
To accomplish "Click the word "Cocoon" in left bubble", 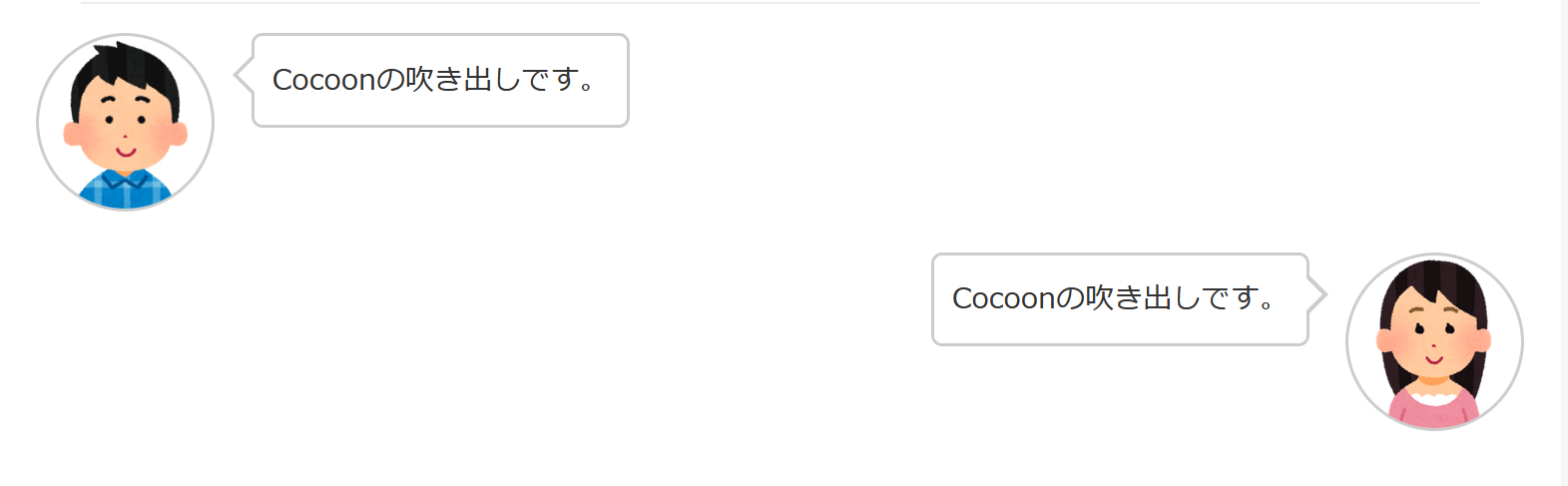I will 323,80.
